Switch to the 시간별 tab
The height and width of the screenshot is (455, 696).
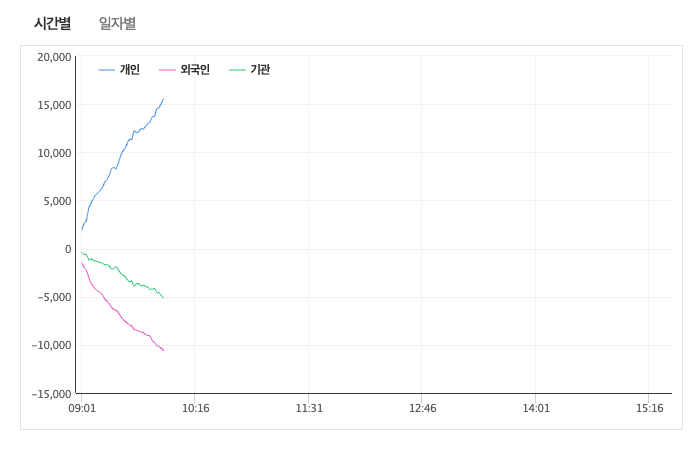(52, 23)
